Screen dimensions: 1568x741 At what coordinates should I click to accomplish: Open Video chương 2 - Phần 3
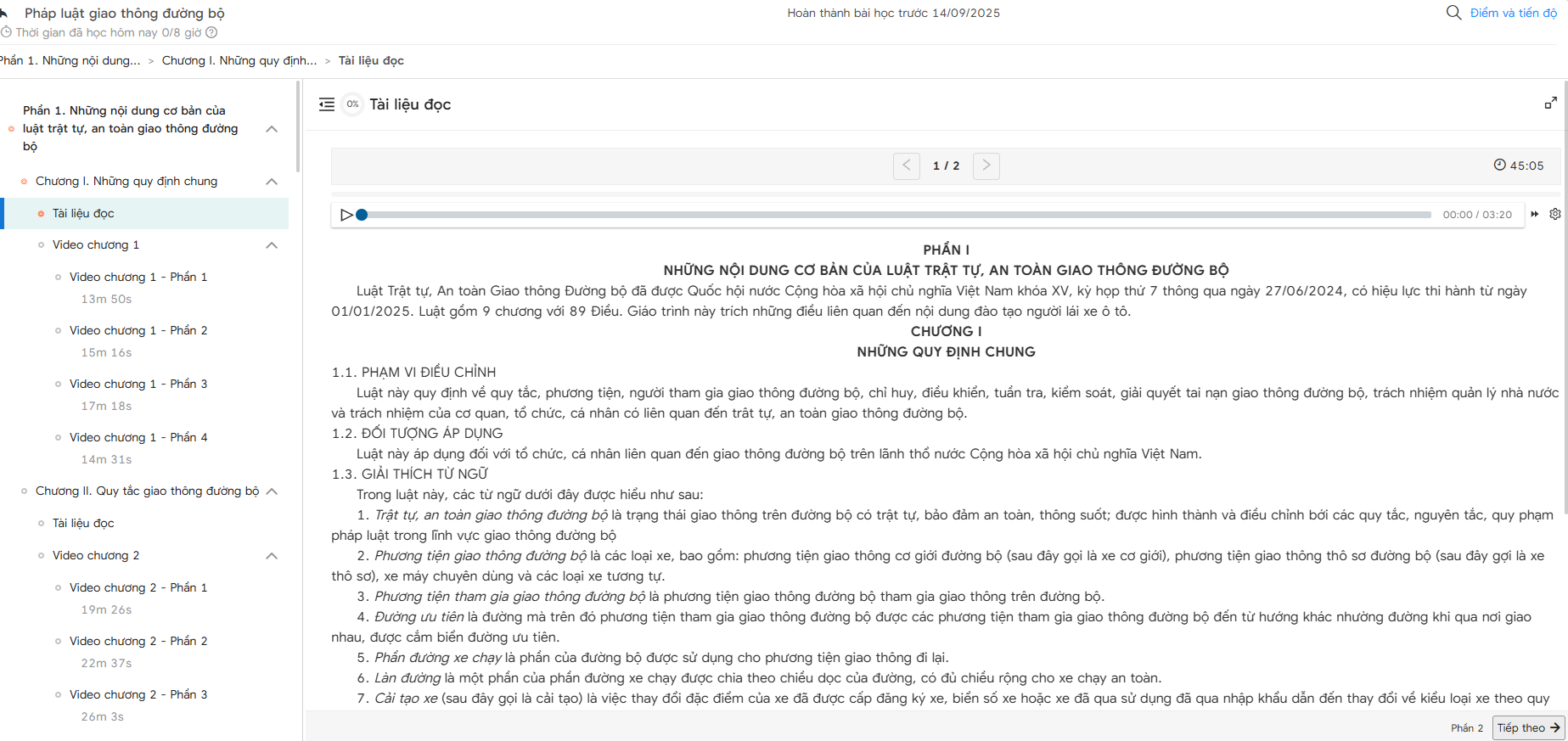click(138, 694)
